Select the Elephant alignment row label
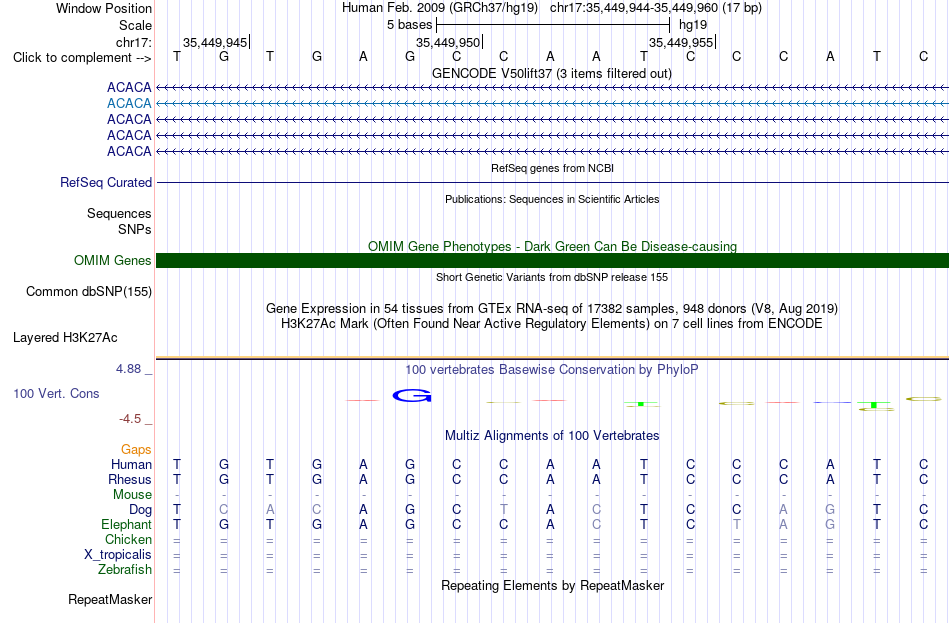 127,525
